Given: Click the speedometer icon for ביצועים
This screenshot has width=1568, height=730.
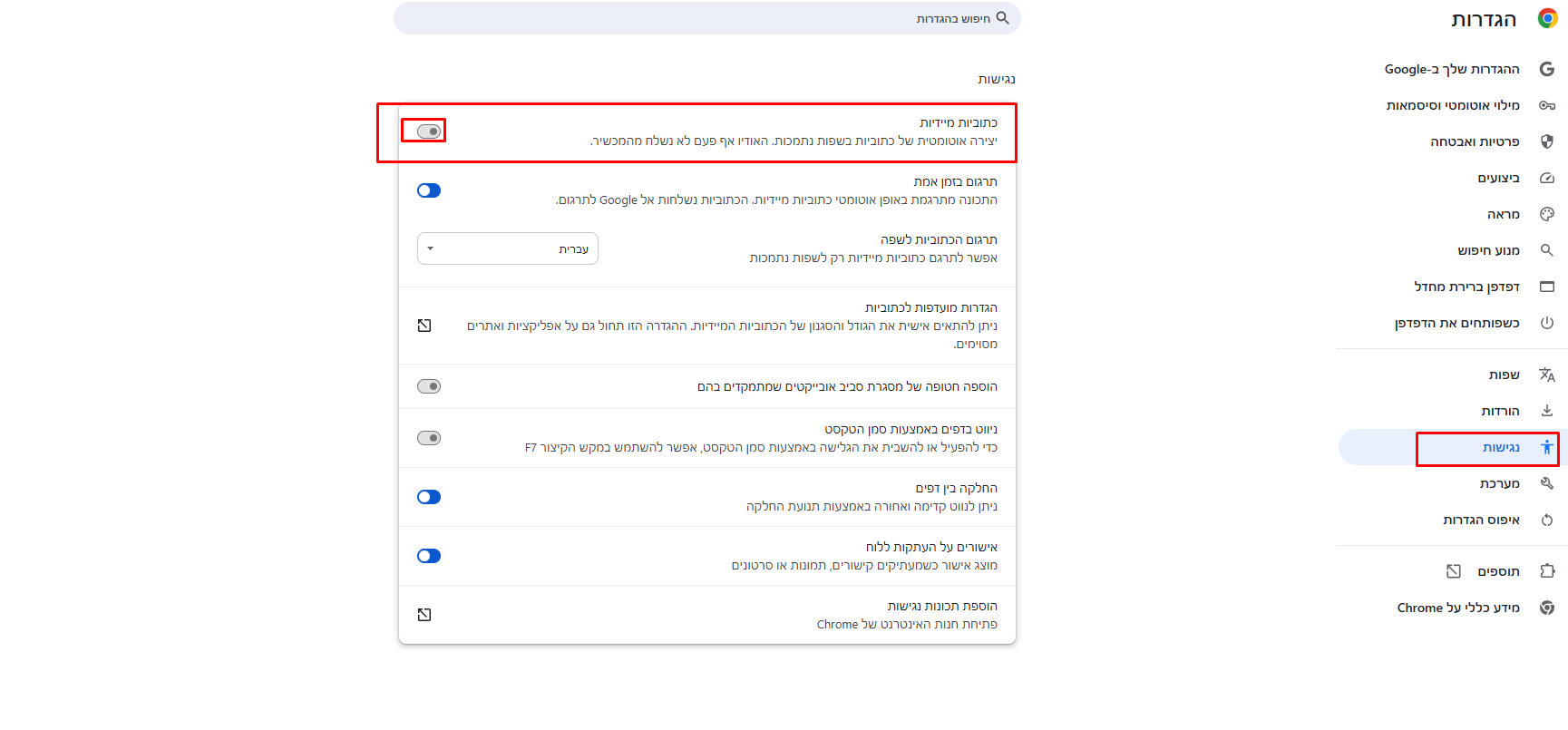Looking at the screenshot, I should click(1547, 178).
